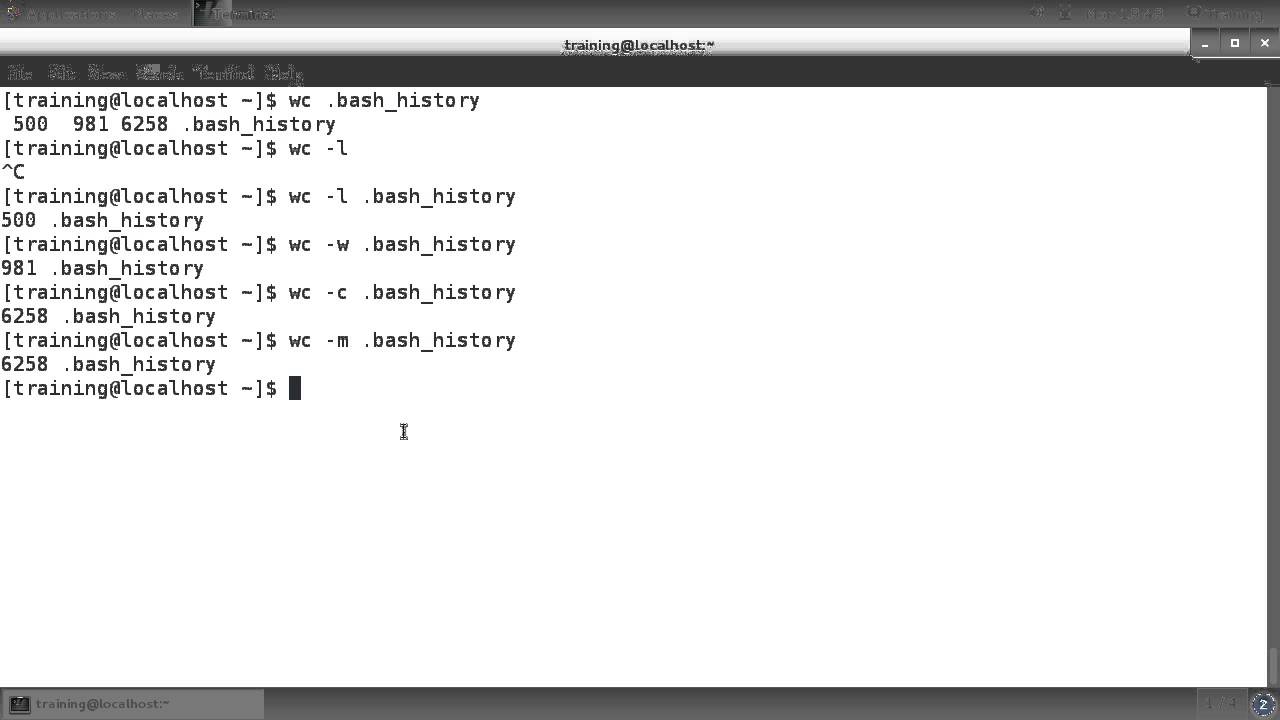This screenshot has height=720, width=1280.
Task: Click the terminal cursor at the last prompt
Action: pyautogui.click(x=295, y=388)
